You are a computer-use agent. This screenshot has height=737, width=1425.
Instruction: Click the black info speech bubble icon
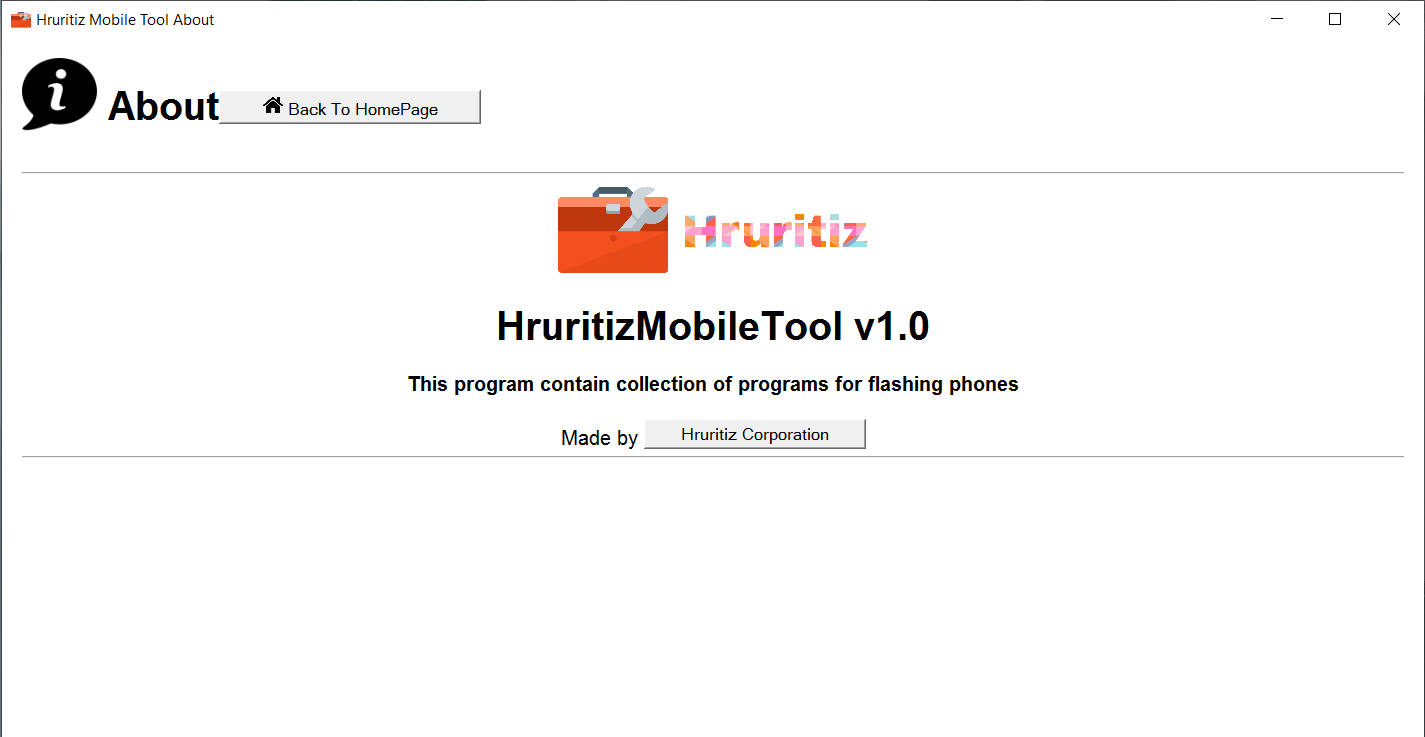point(59,93)
